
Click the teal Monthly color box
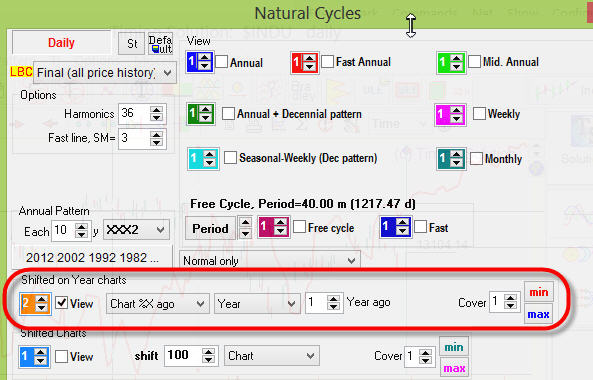[x=443, y=159]
